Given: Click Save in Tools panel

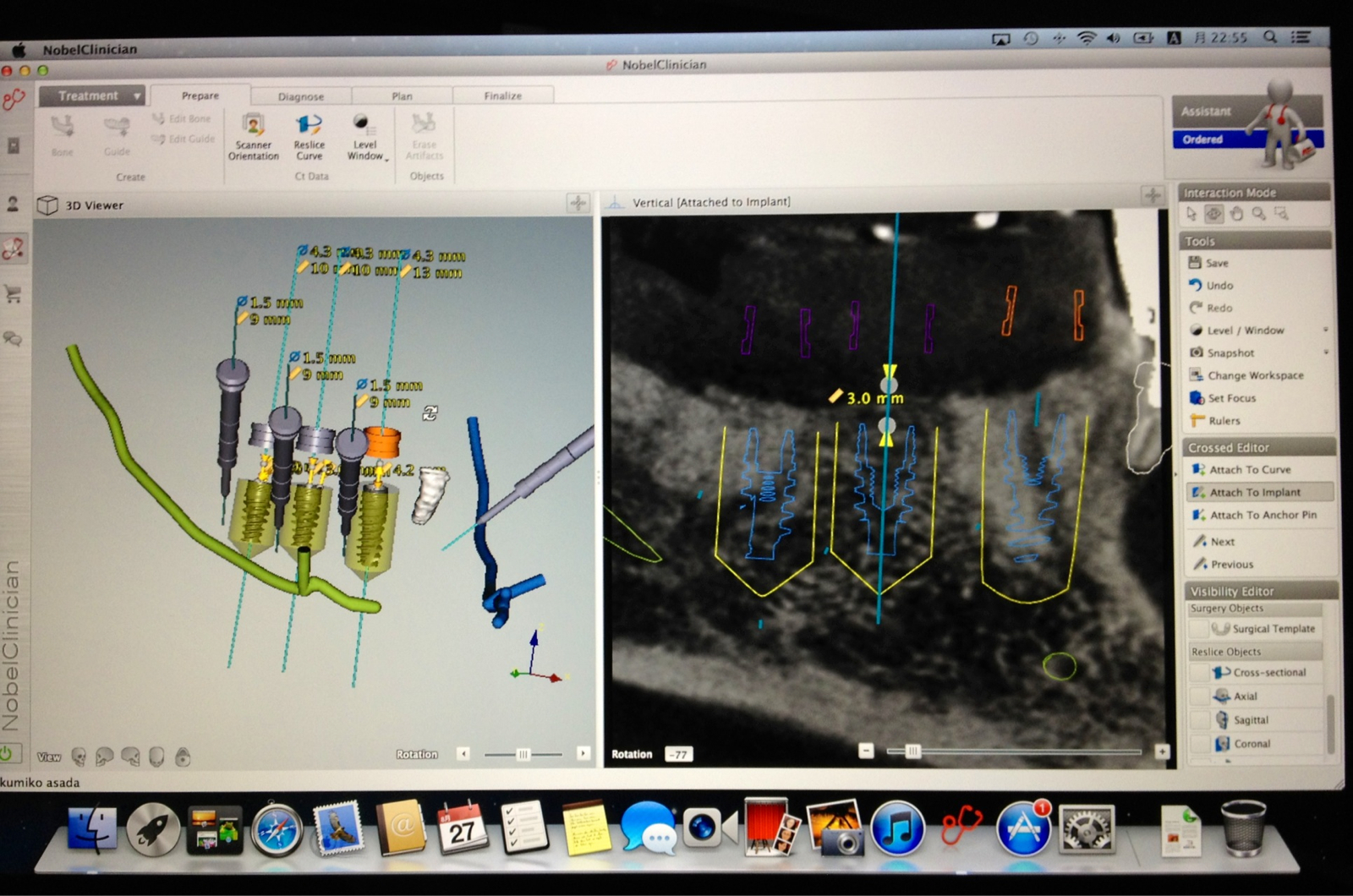Looking at the screenshot, I should [1208, 263].
